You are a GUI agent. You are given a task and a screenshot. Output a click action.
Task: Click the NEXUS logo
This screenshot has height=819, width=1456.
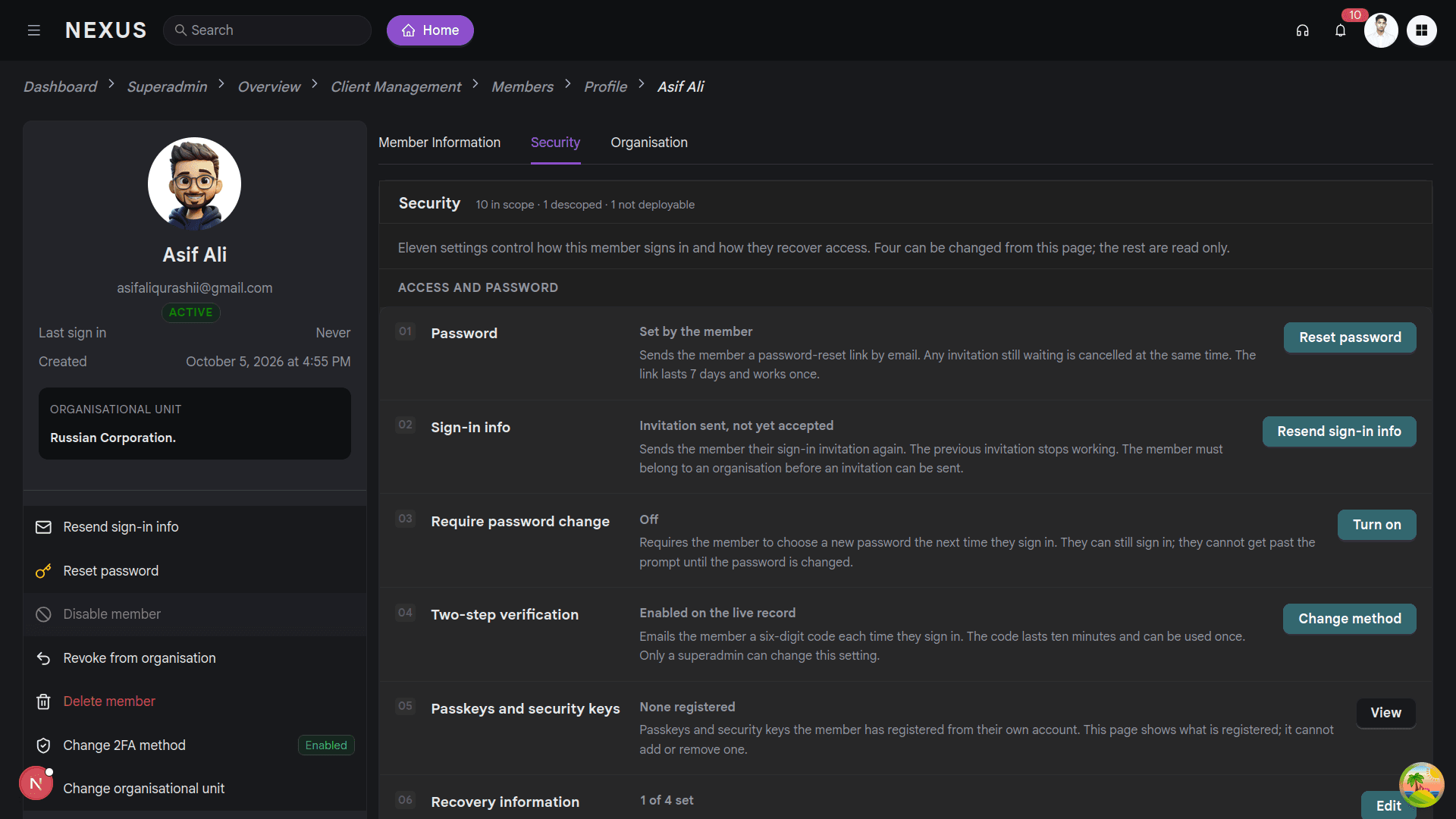pyautogui.click(x=106, y=30)
